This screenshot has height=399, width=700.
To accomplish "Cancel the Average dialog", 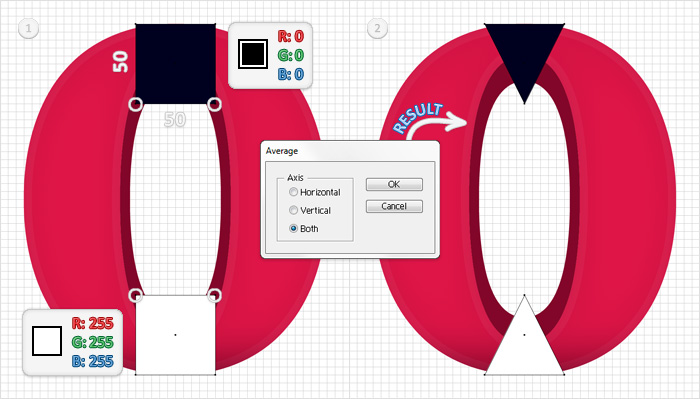I will pyautogui.click(x=394, y=206).
